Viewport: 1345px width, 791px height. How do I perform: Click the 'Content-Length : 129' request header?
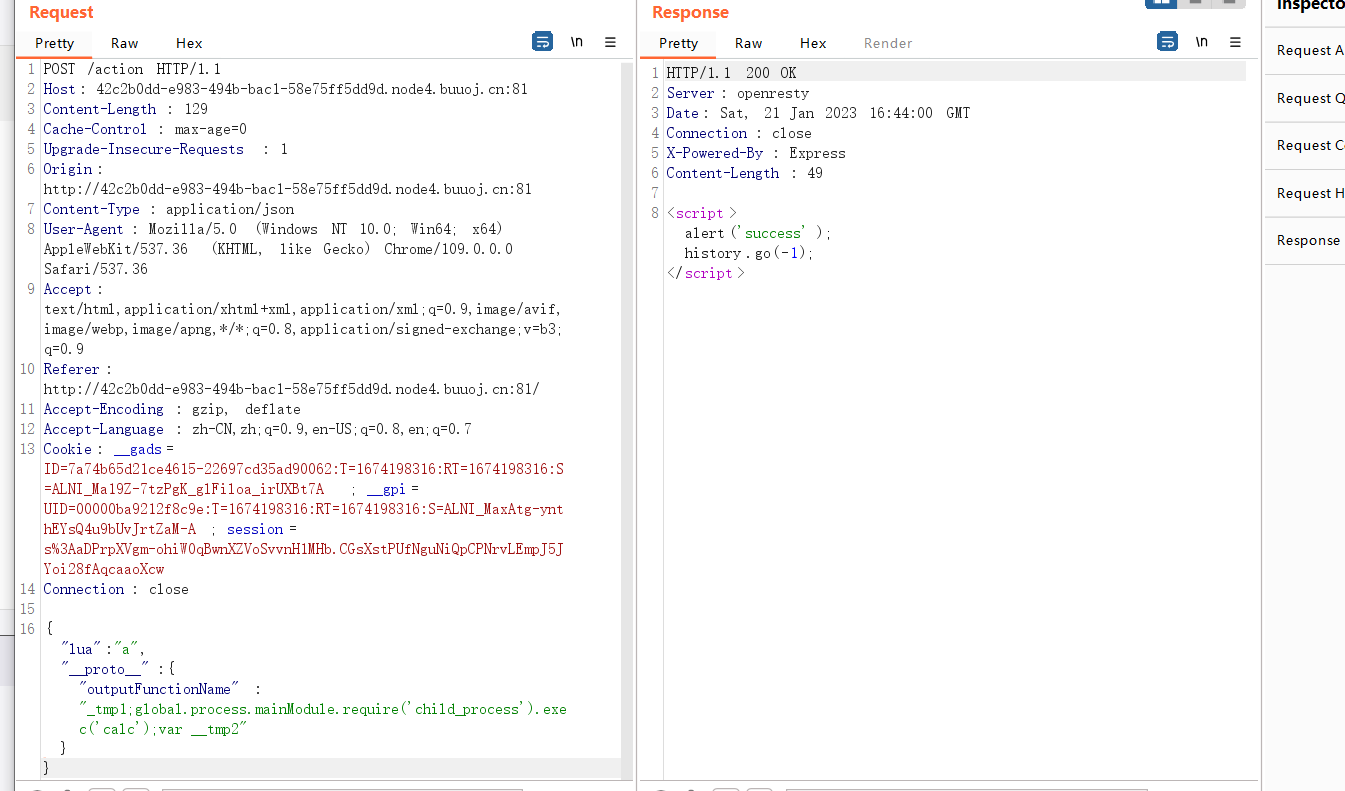(125, 109)
